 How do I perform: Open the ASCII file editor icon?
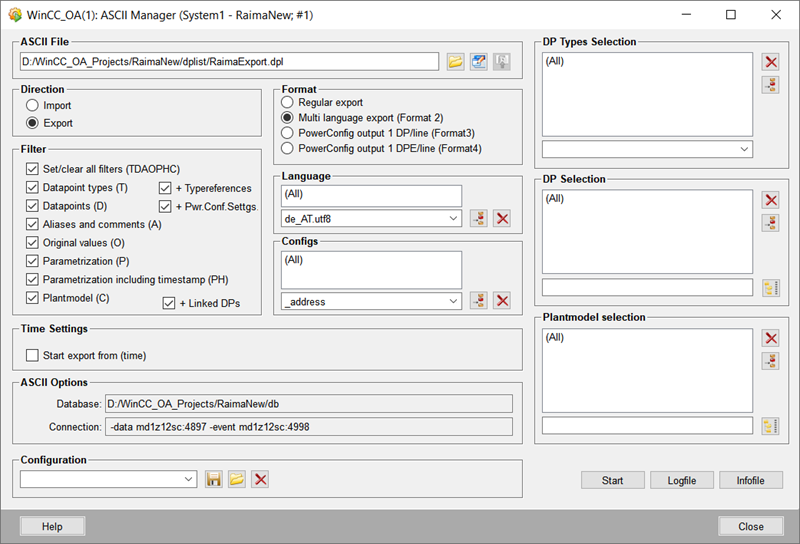point(479,62)
